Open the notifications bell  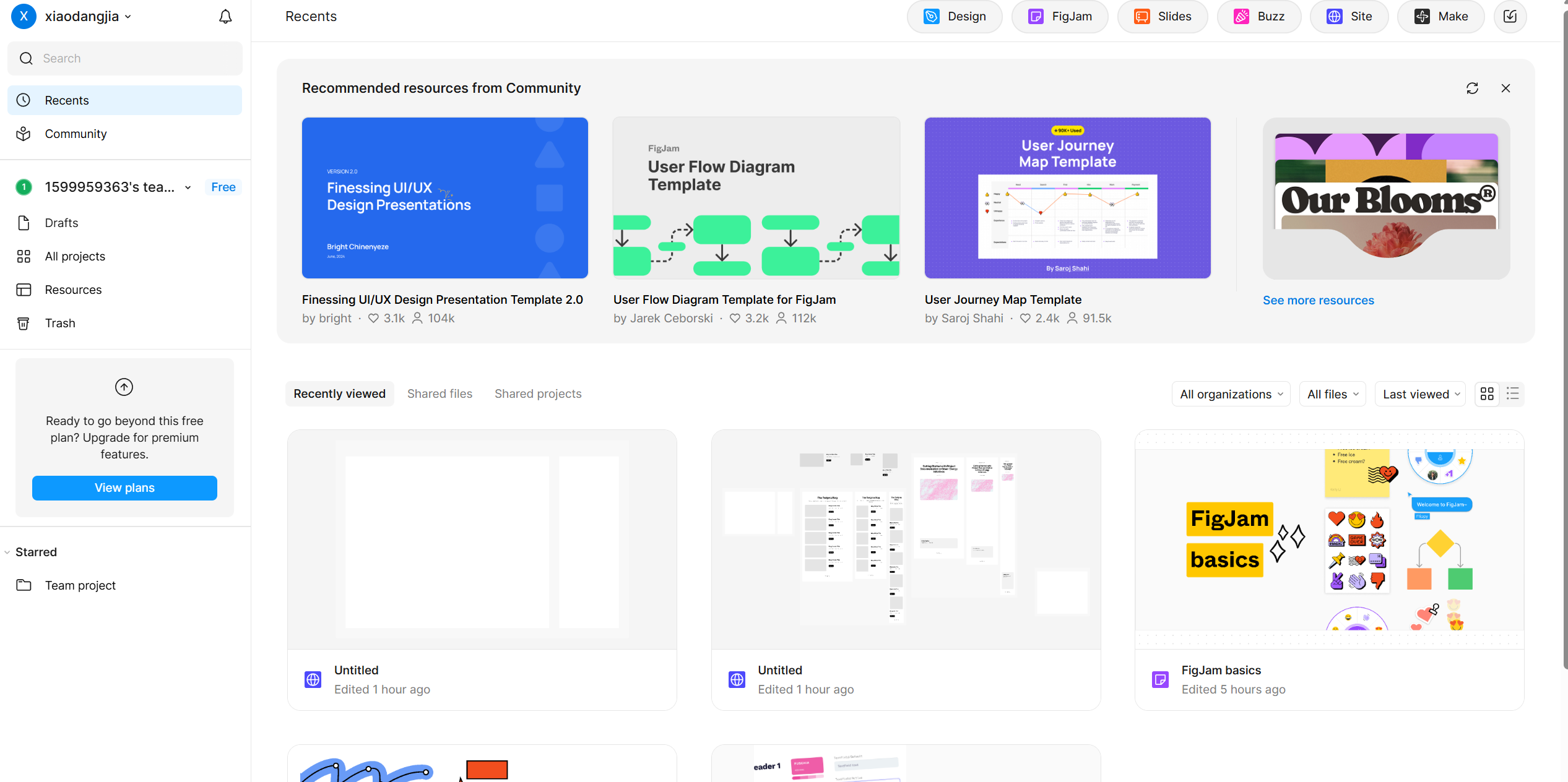point(225,17)
